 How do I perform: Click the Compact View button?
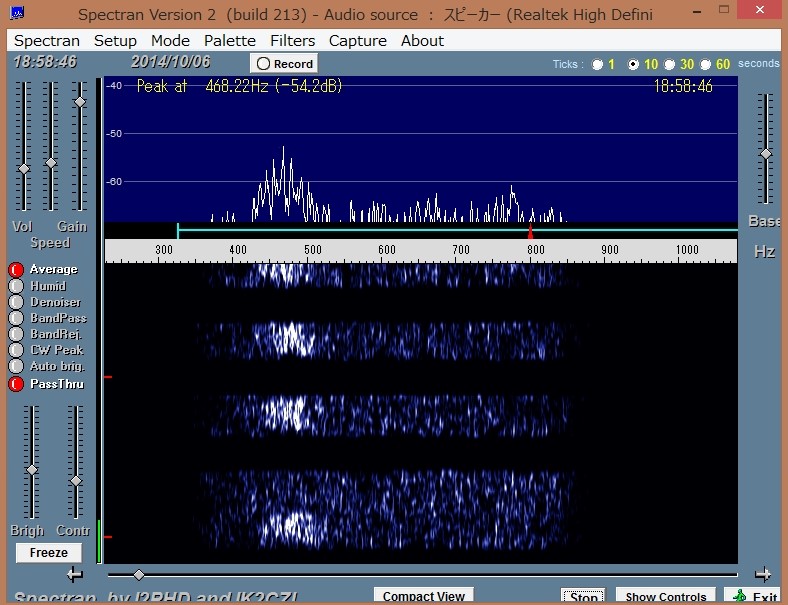click(424, 596)
